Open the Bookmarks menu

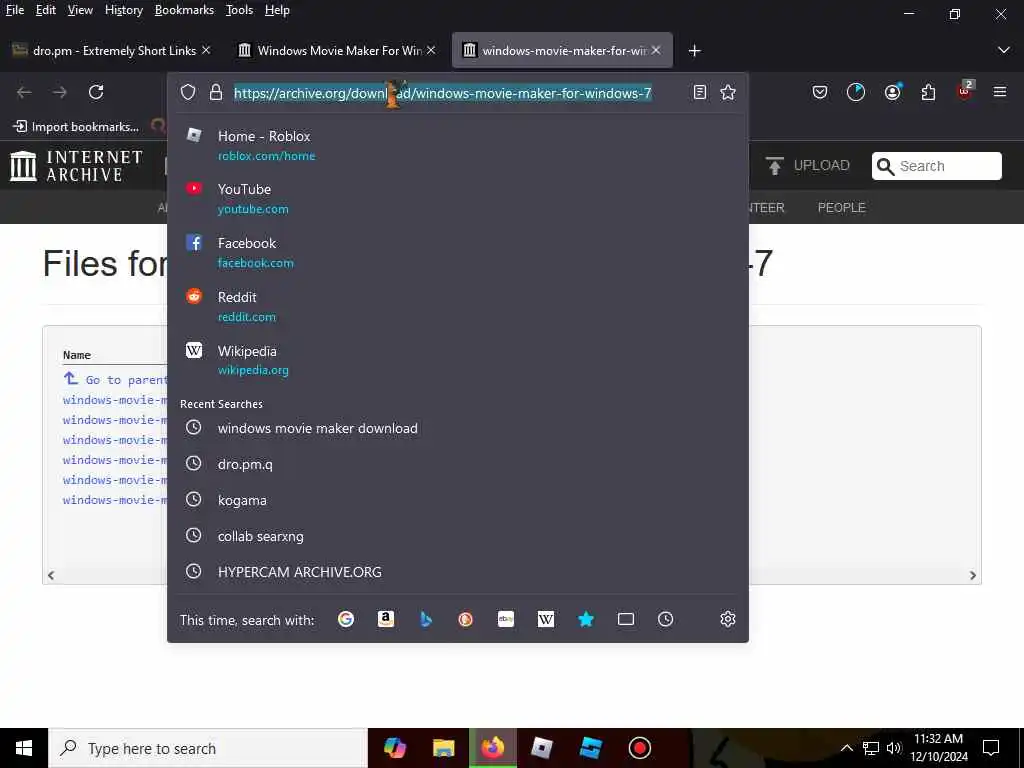184,10
